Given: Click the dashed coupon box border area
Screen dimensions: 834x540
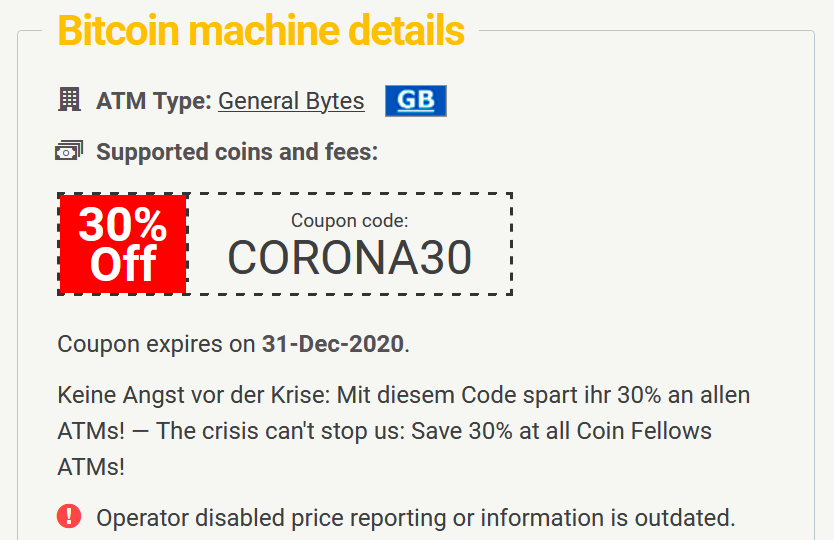Looking at the screenshot, I should (x=285, y=244).
